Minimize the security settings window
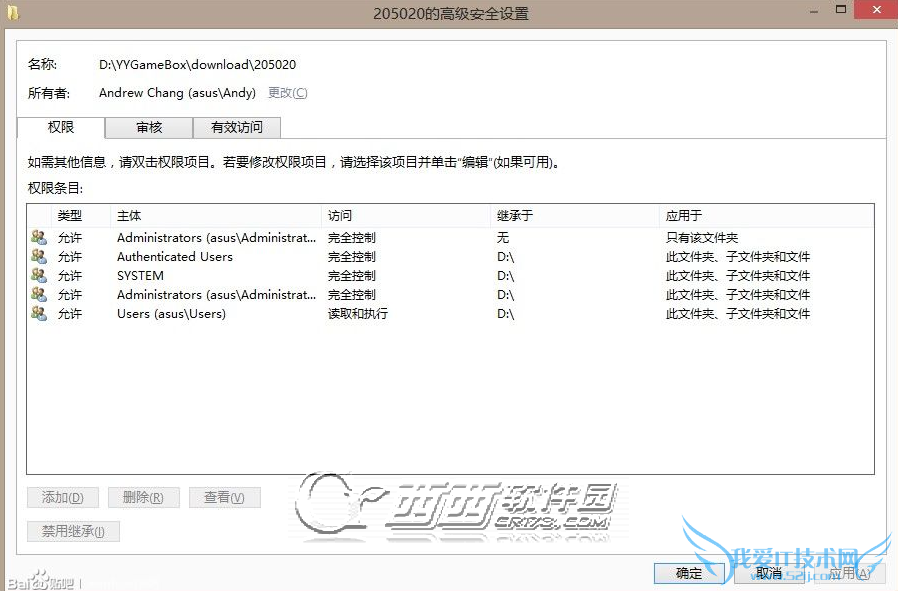The height and width of the screenshot is (591, 898). point(814,10)
